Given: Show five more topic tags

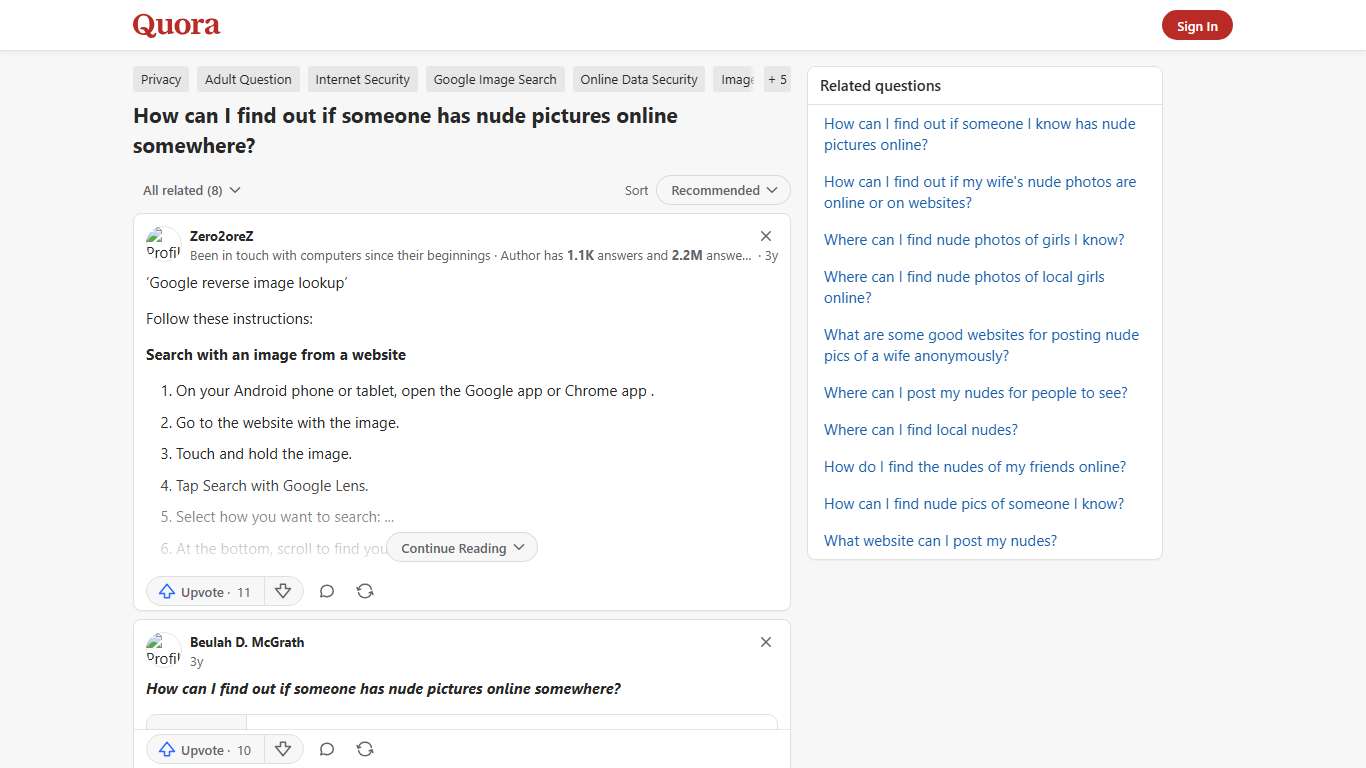Looking at the screenshot, I should [x=777, y=79].
